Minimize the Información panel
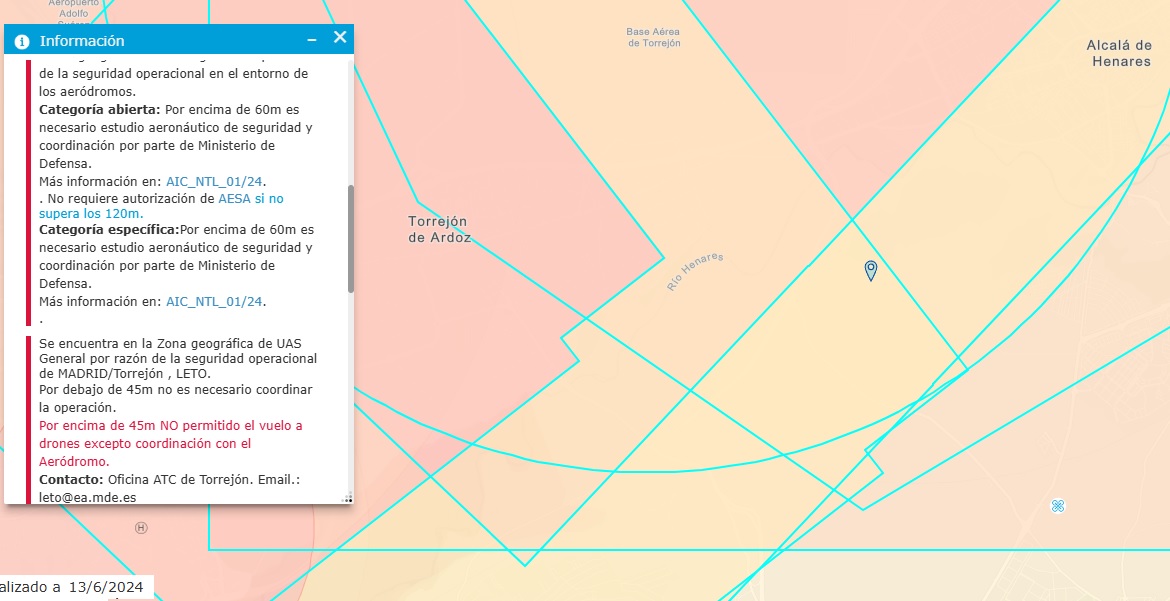This screenshot has height=601, width=1170. click(x=312, y=39)
